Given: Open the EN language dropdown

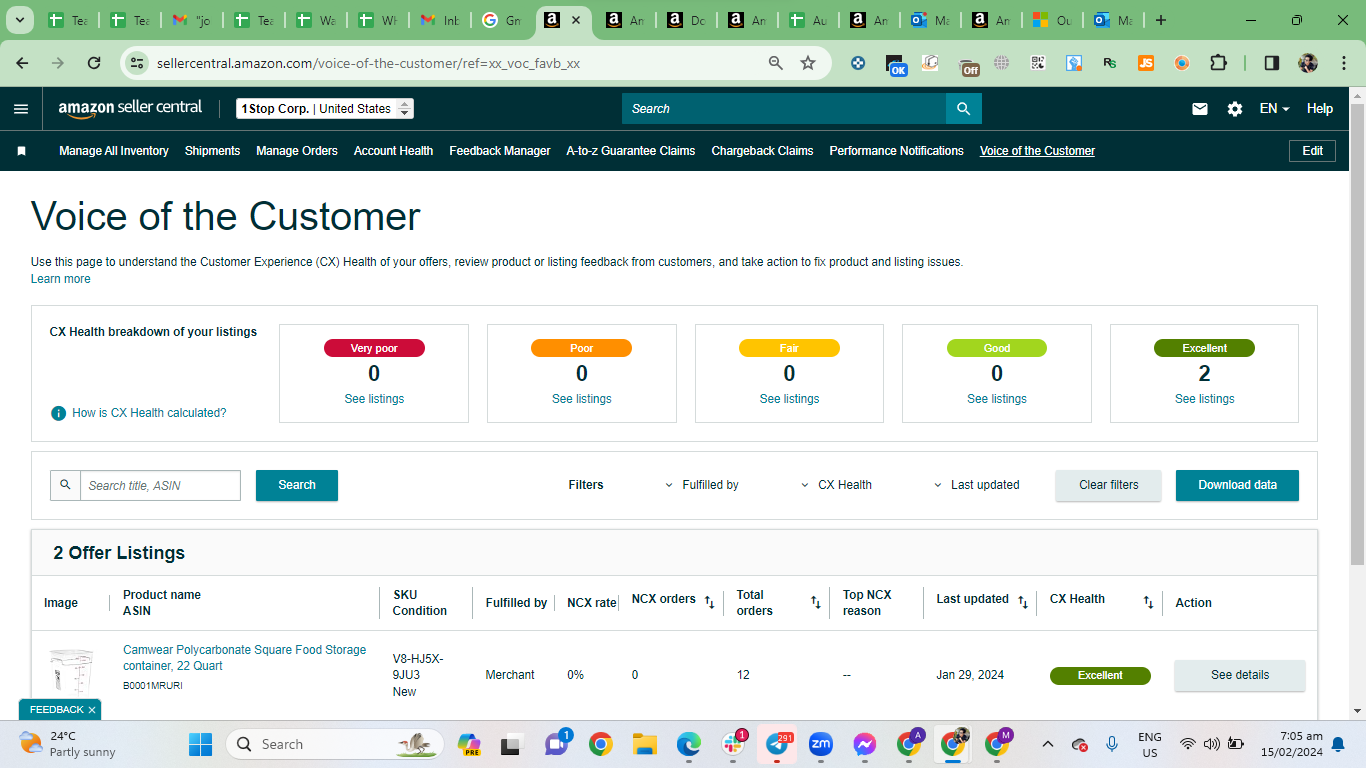Looking at the screenshot, I should [x=1274, y=109].
